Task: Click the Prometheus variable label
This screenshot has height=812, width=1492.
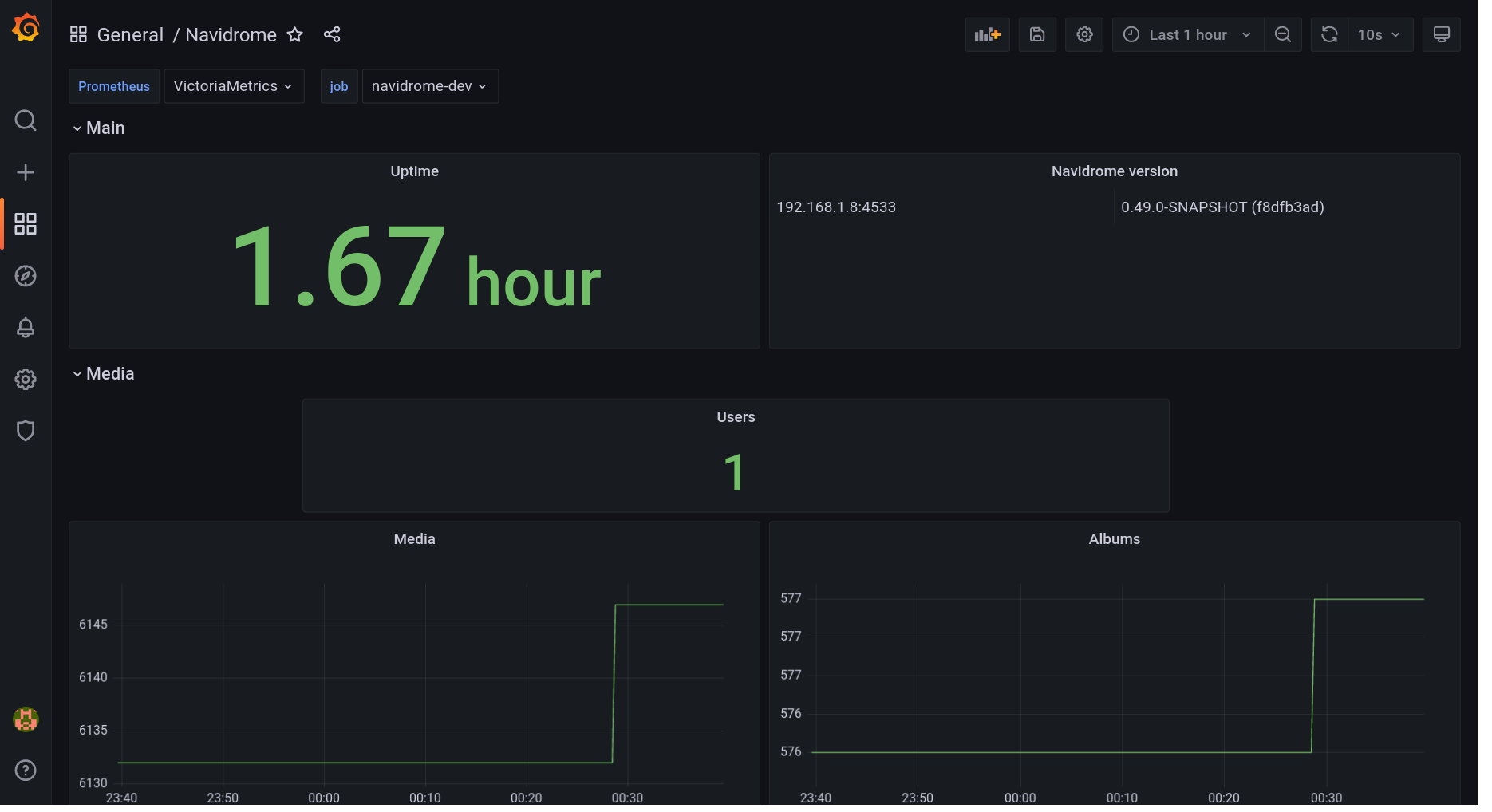Action: 114,86
